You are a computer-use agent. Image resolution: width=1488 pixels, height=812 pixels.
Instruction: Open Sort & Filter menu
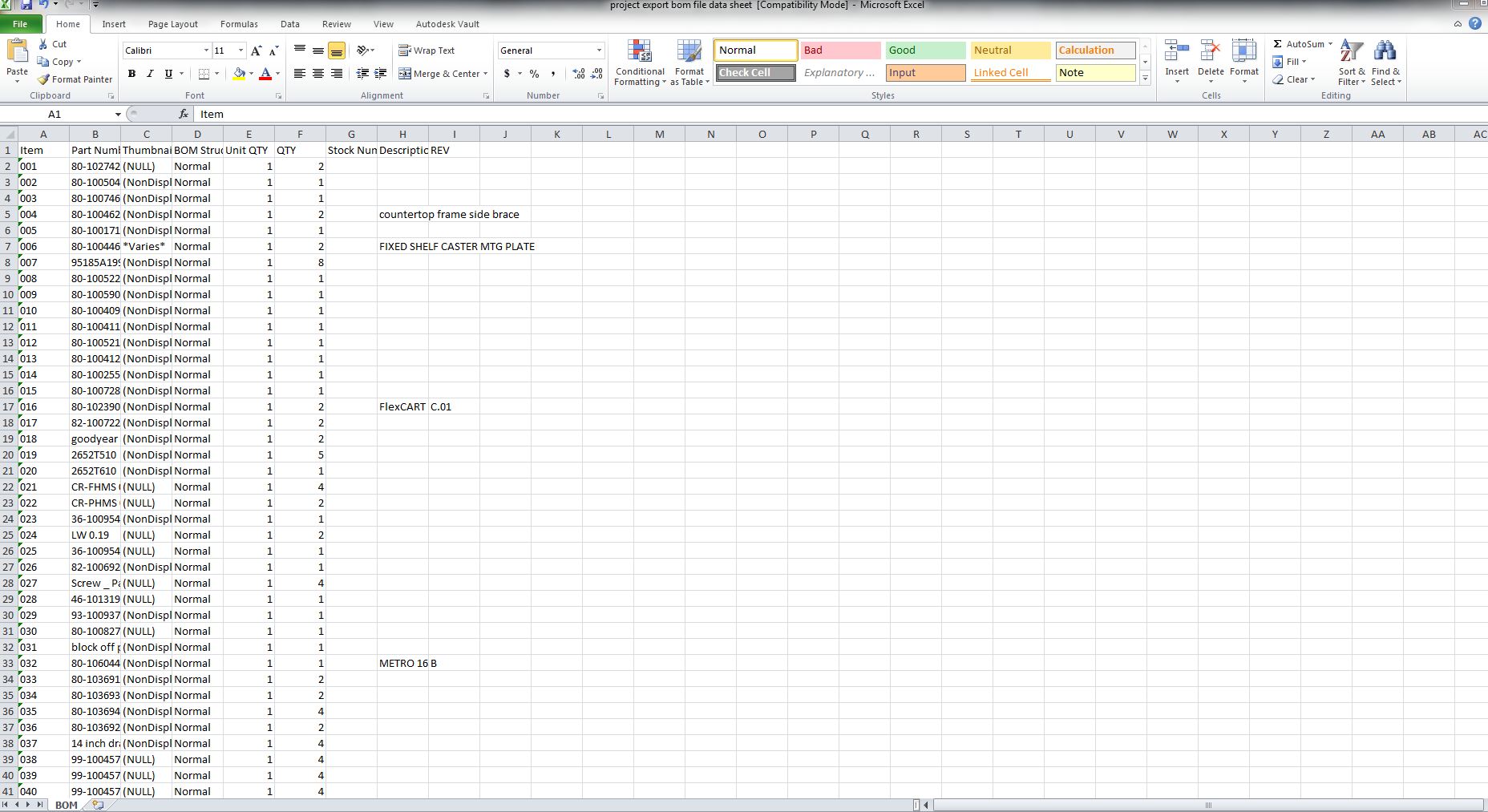click(1352, 63)
